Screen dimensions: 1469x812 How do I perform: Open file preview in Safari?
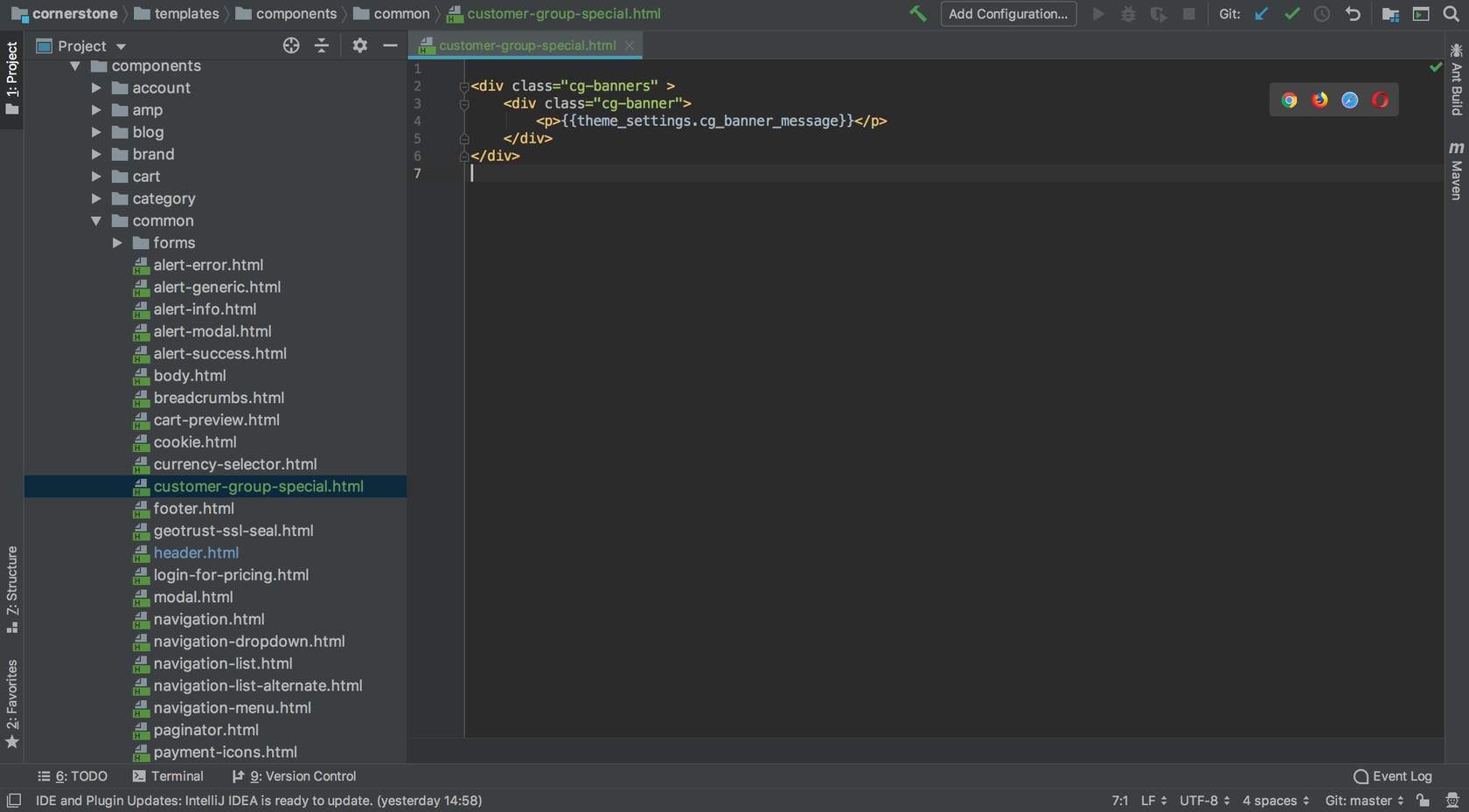tap(1350, 101)
